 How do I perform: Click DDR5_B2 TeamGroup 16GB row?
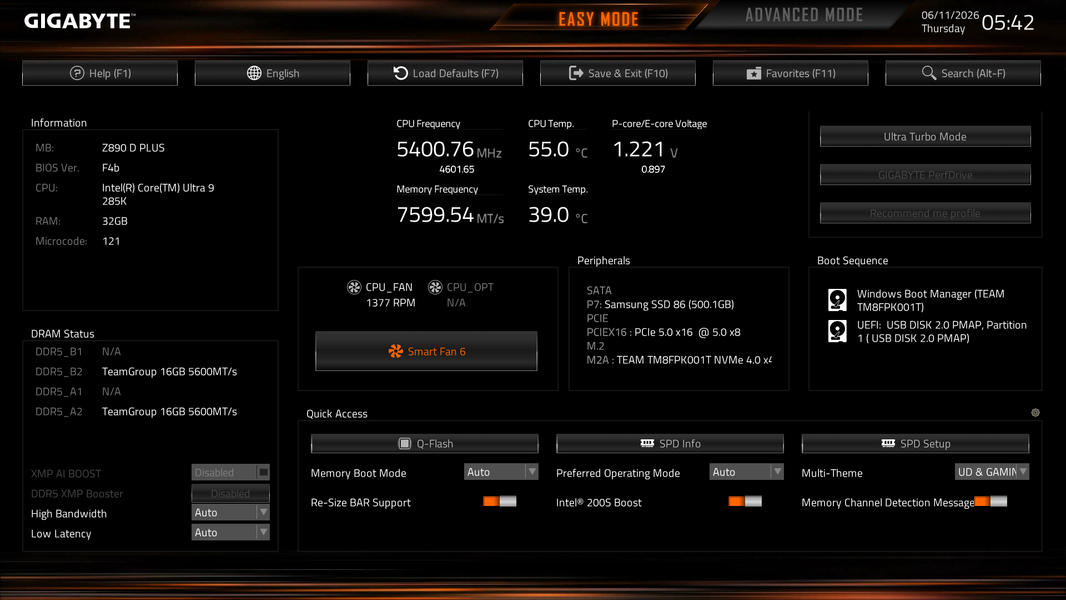(x=137, y=372)
